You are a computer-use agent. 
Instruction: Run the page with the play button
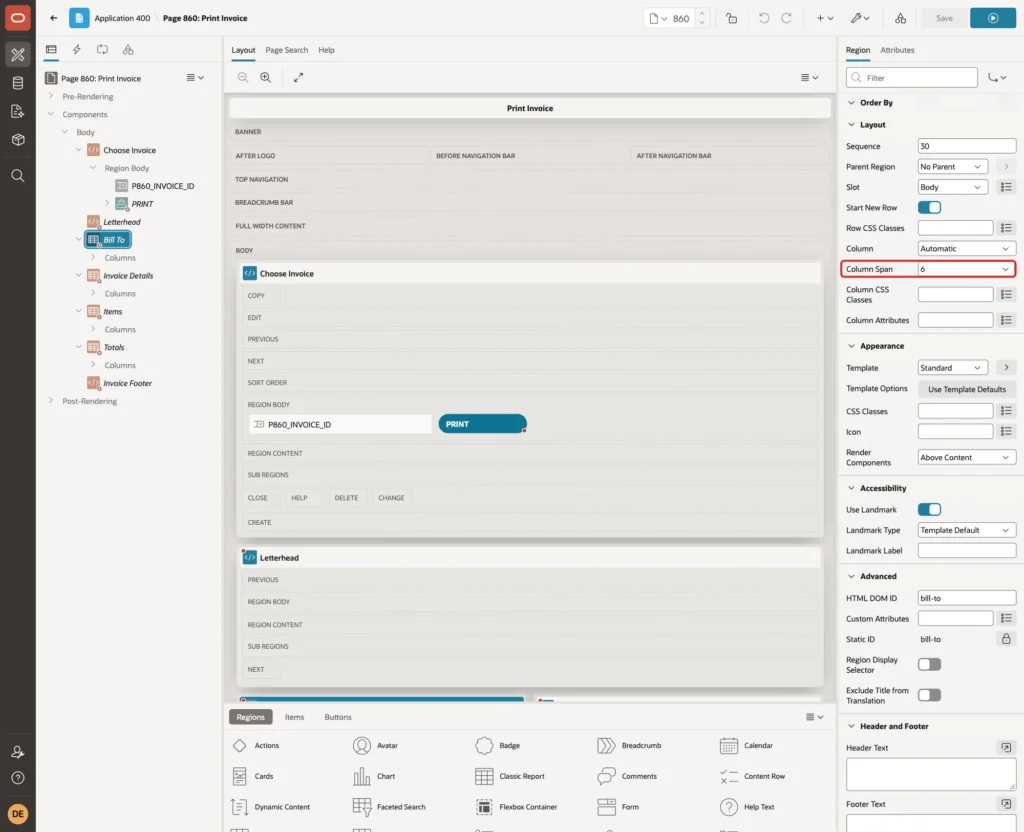(993, 18)
